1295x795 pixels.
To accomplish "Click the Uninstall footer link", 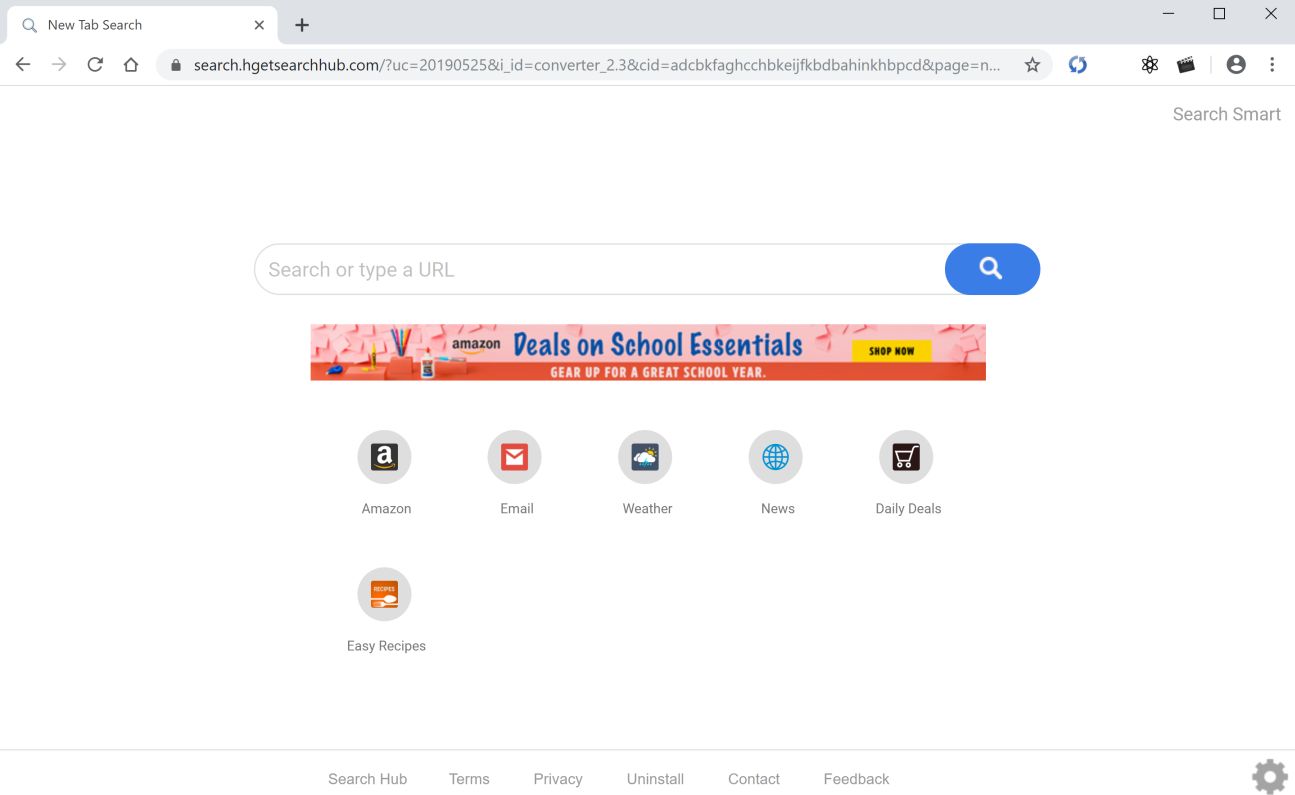I will click(655, 779).
